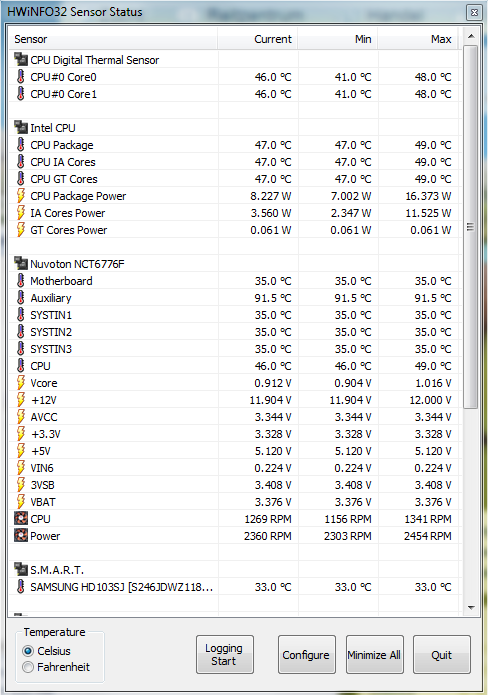Viewport: 488px width, 695px height.
Task: Click thermometer icon beside CPU Package
Action: point(20,144)
